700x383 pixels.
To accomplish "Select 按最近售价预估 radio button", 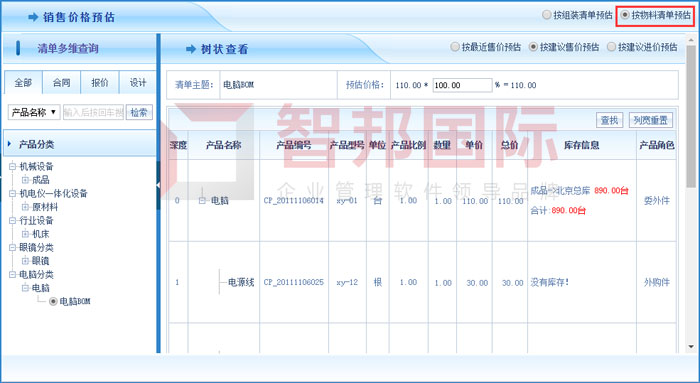I will tap(454, 46).
